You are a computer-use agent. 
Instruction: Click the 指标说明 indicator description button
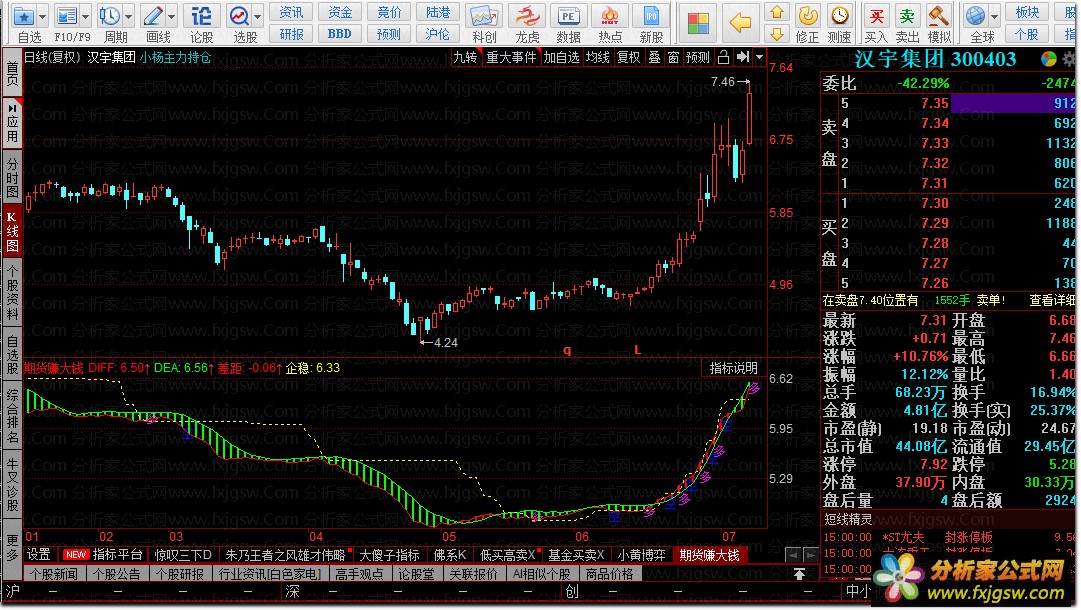point(733,368)
